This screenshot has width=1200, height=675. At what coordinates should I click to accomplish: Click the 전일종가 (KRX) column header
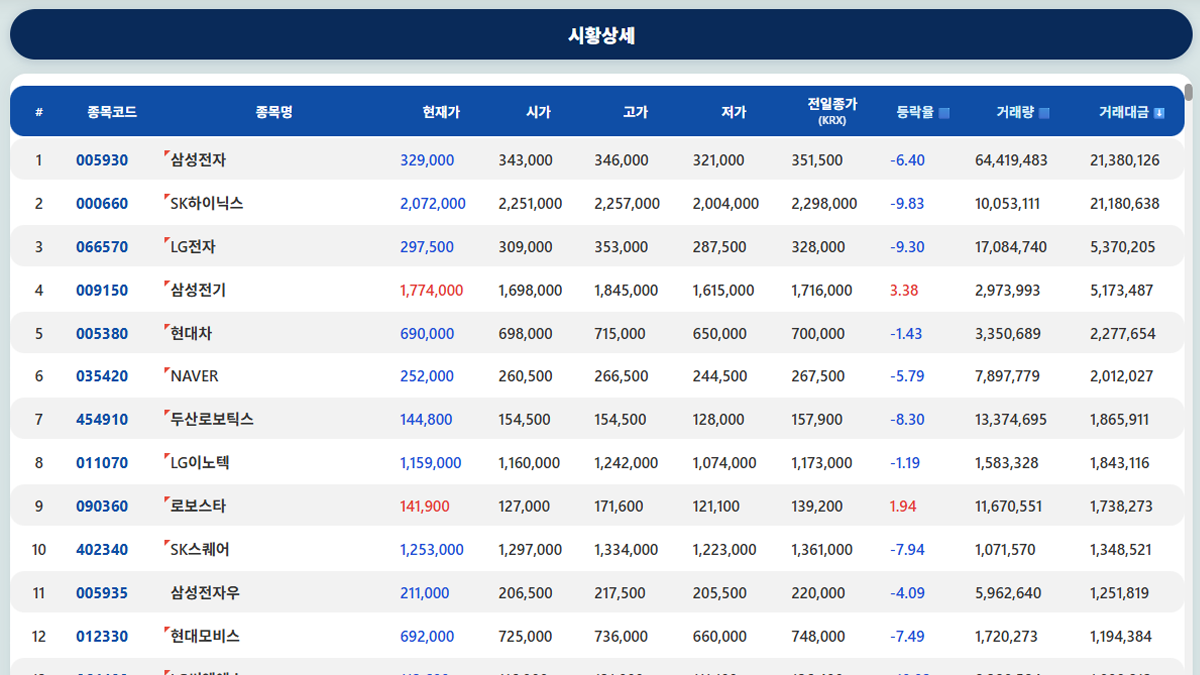click(x=832, y=111)
